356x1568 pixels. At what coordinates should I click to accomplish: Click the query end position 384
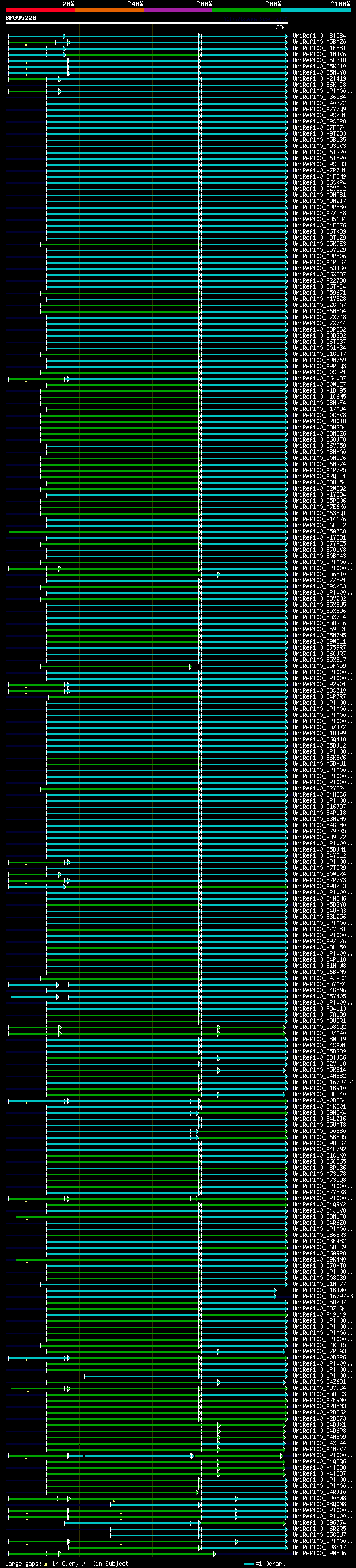point(280,27)
